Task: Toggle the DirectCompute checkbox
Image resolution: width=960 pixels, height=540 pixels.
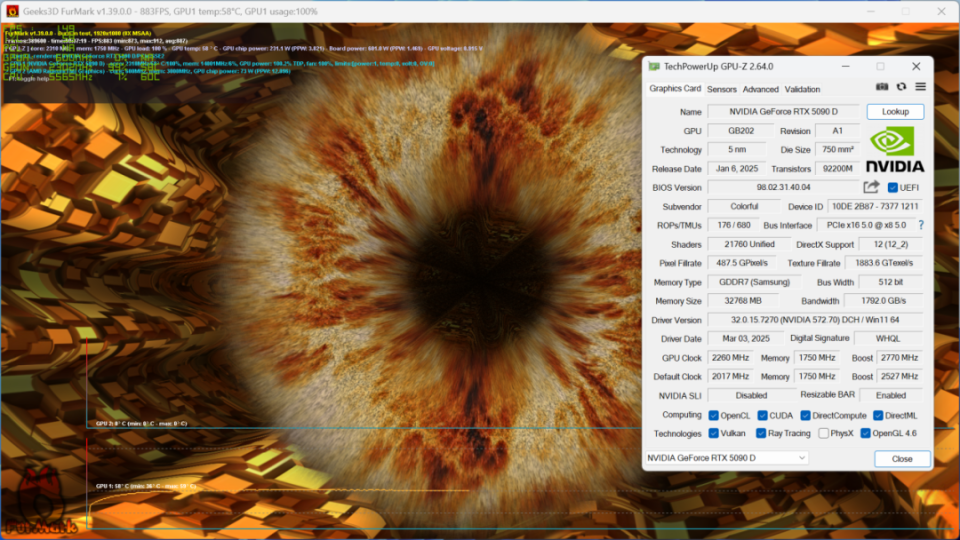Action: coord(805,415)
